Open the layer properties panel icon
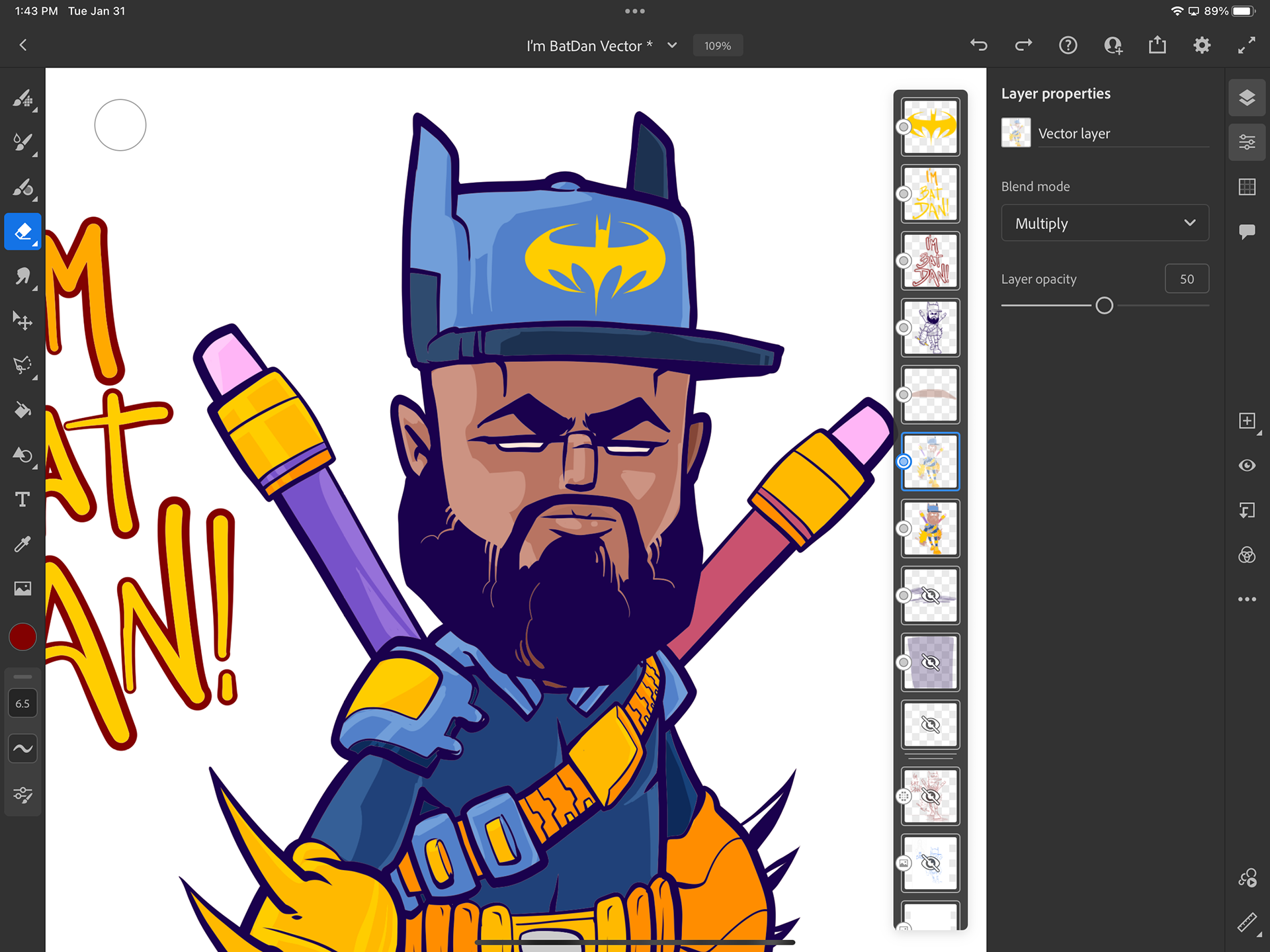 (x=1247, y=142)
